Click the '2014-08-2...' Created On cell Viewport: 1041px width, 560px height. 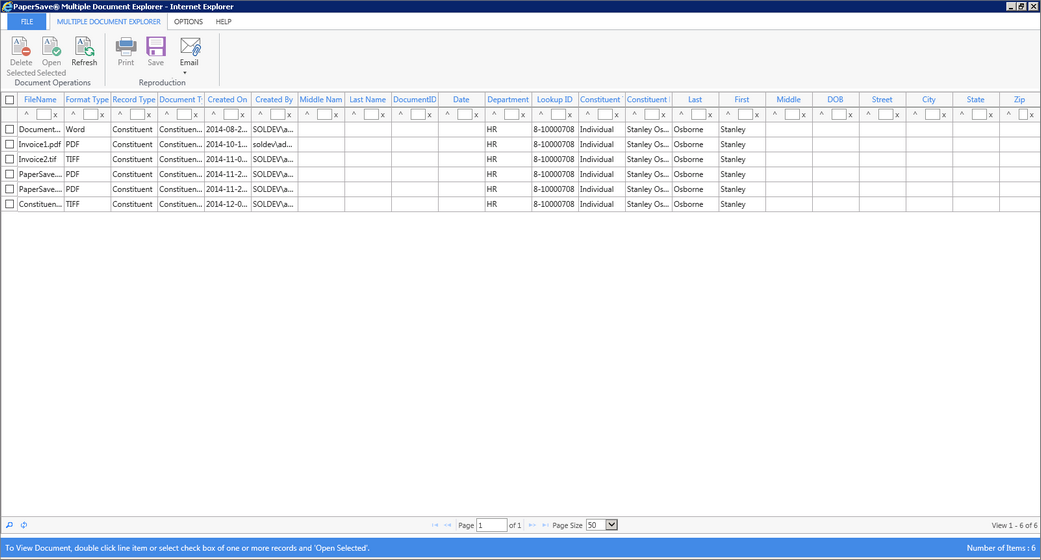coord(226,130)
